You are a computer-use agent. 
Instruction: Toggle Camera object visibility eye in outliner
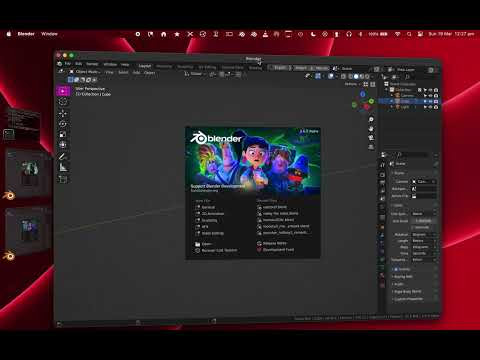430,96
